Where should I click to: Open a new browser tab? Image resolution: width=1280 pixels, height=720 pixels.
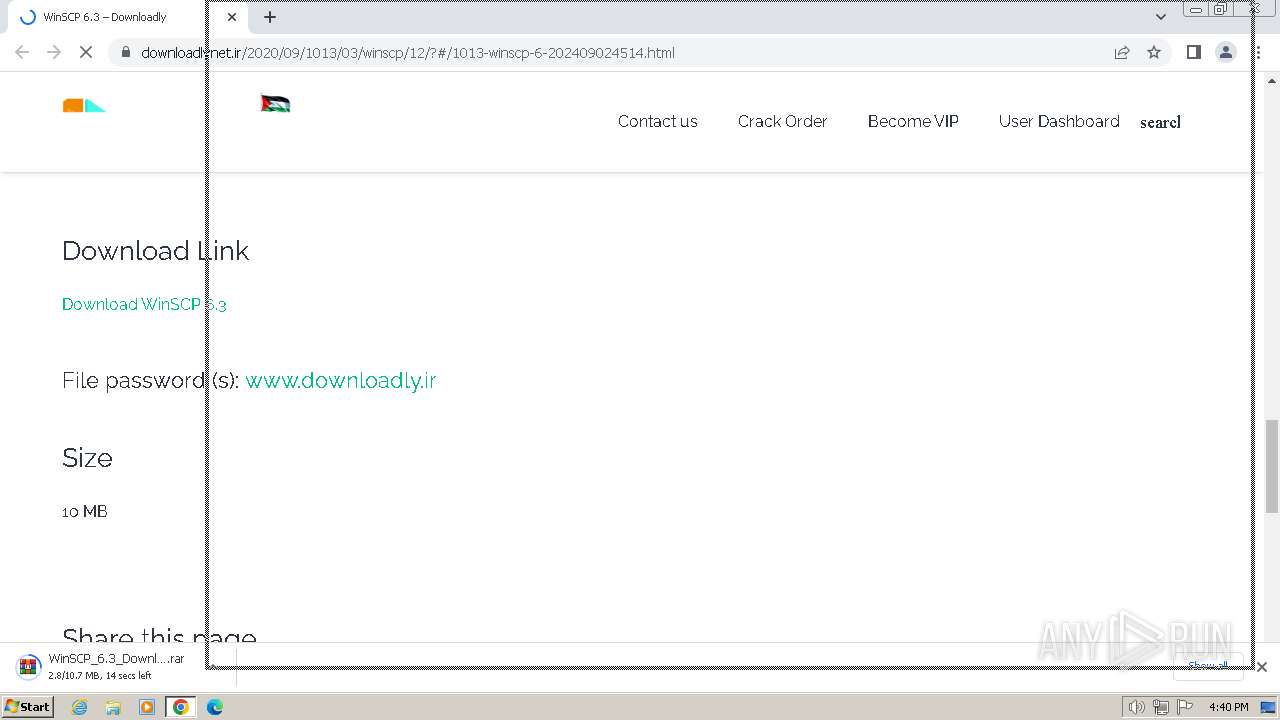[269, 17]
